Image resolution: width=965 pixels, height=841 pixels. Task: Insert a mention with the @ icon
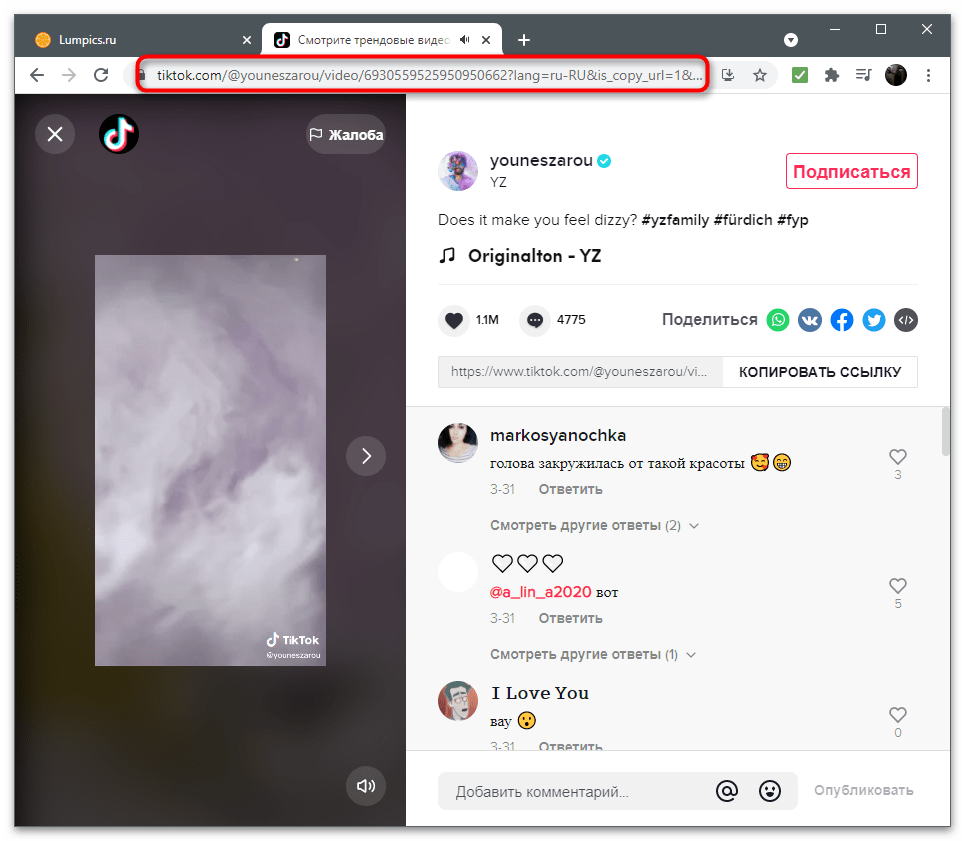click(x=727, y=791)
